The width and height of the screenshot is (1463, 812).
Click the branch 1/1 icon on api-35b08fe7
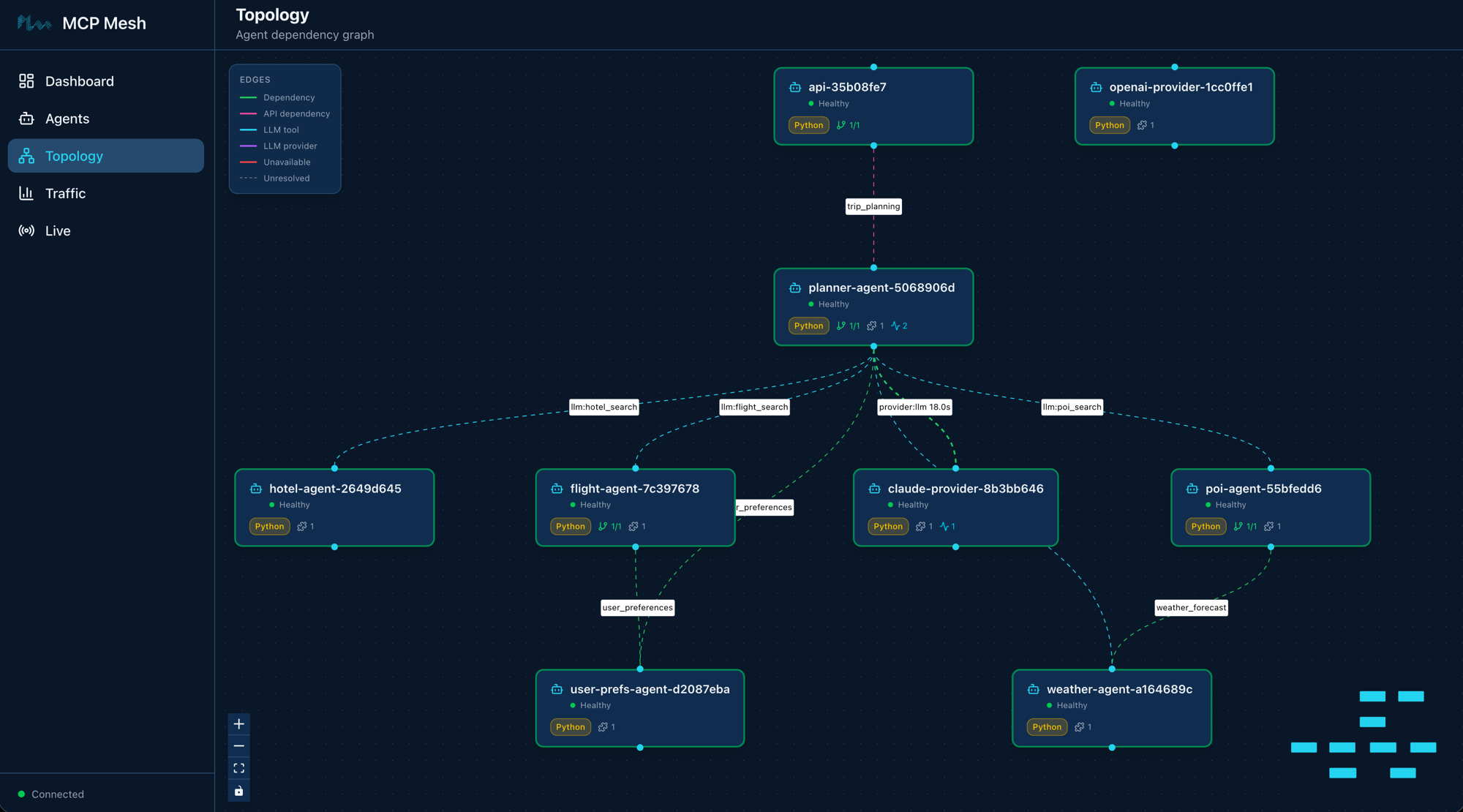pos(843,125)
